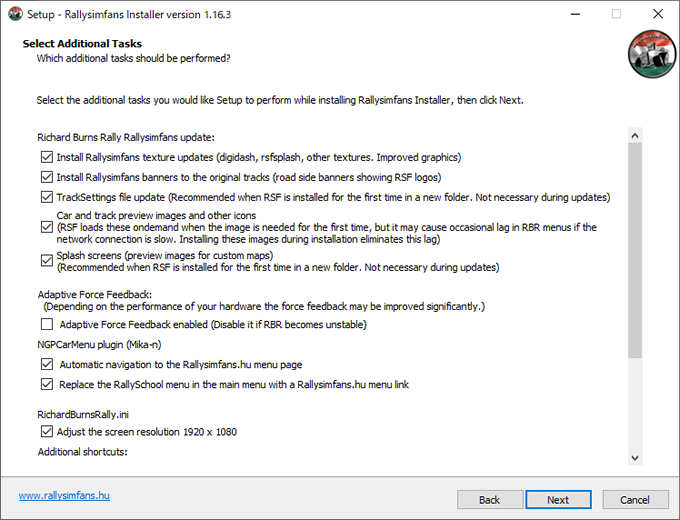The width and height of the screenshot is (680, 520).
Task: Uncheck Replace the RallySchool menu option
Action: click(47, 384)
